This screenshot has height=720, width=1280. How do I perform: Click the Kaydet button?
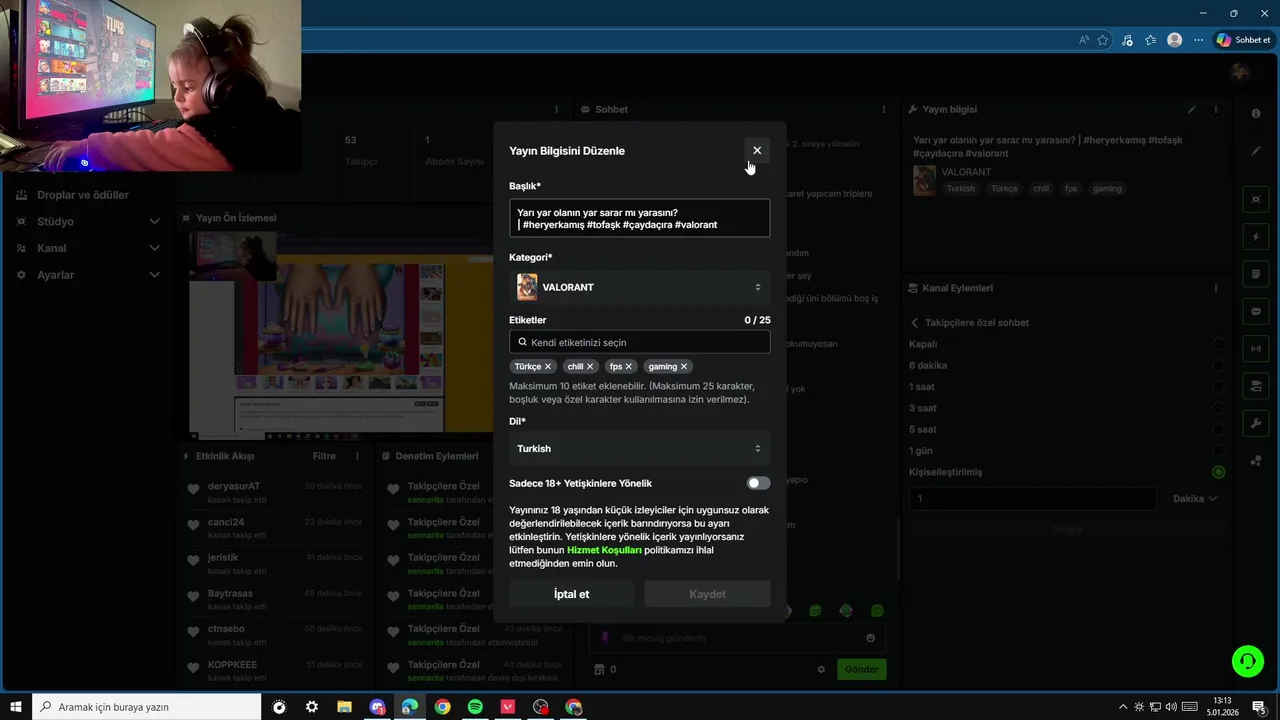pos(707,594)
